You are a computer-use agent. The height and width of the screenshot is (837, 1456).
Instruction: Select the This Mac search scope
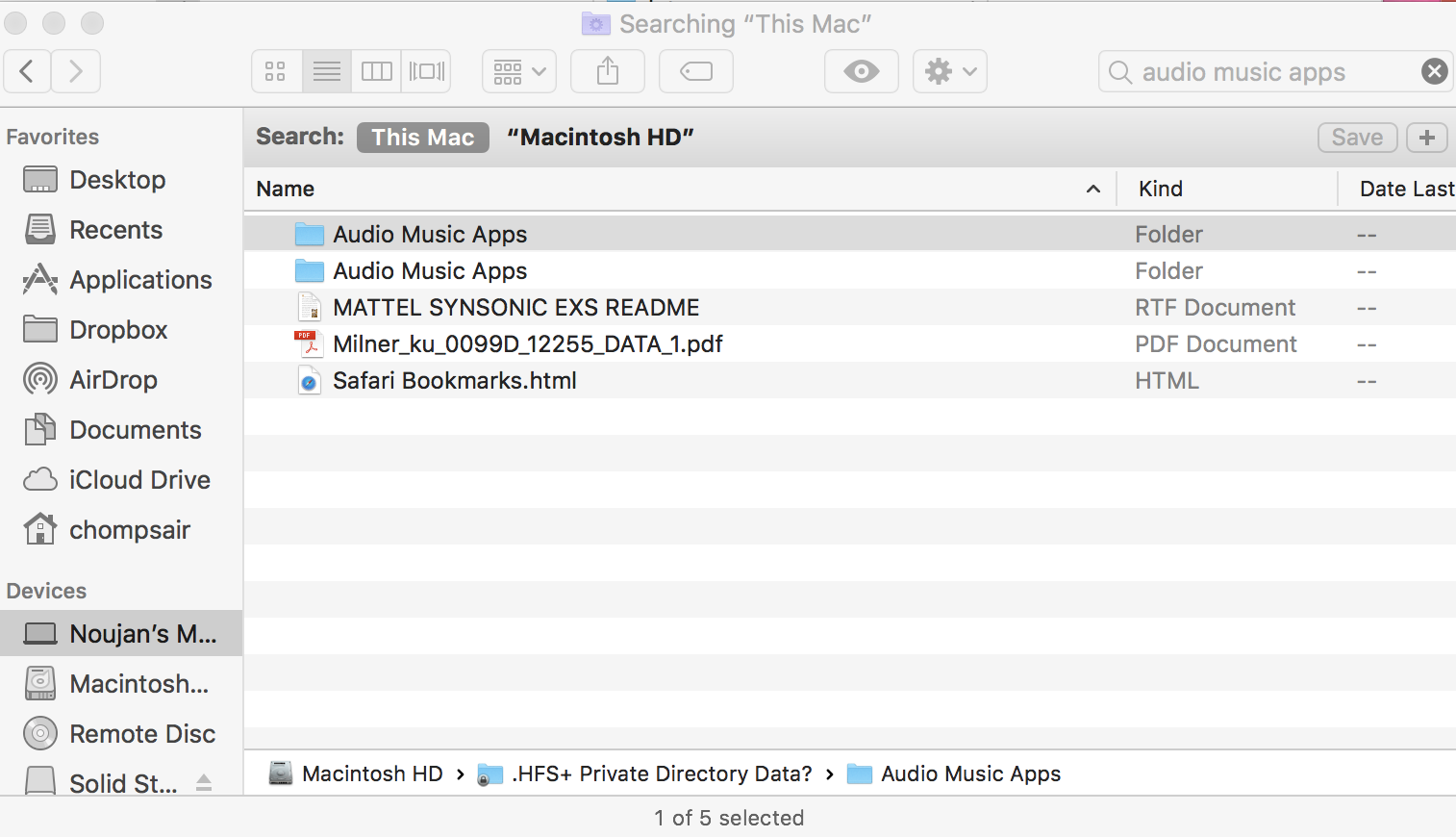(x=423, y=138)
